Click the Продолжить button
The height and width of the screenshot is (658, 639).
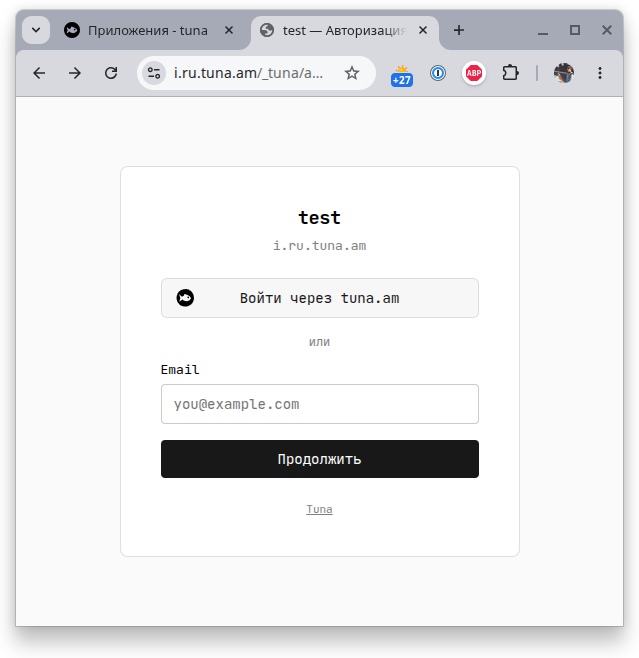(x=320, y=459)
